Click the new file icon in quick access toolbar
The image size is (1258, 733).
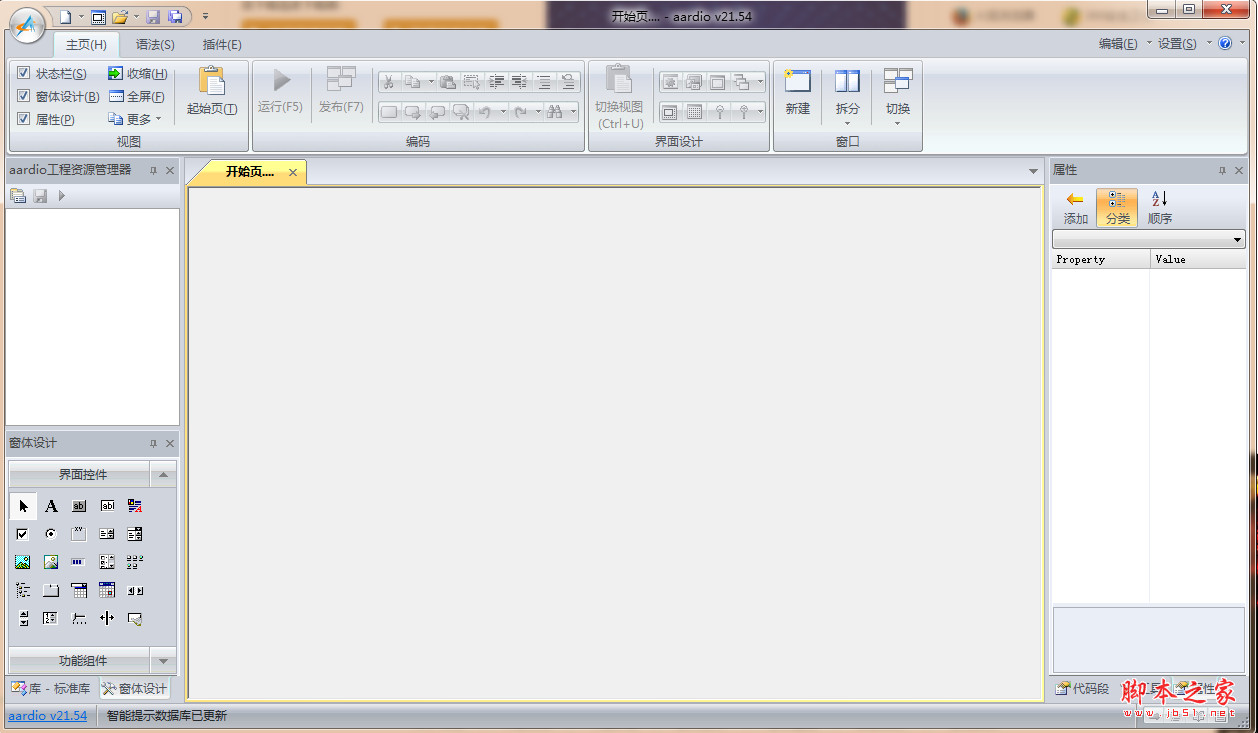[64, 16]
